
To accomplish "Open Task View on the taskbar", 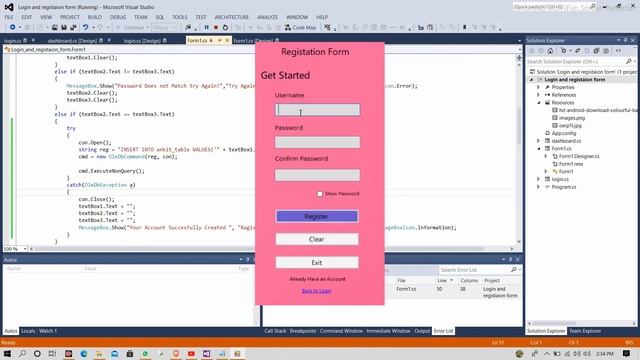I will (x=52, y=353).
